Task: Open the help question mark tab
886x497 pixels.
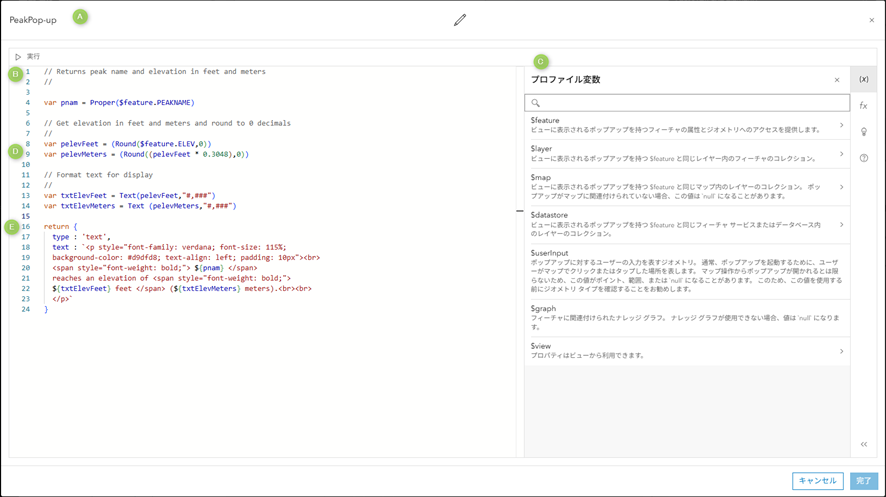Action: click(863, 158)
